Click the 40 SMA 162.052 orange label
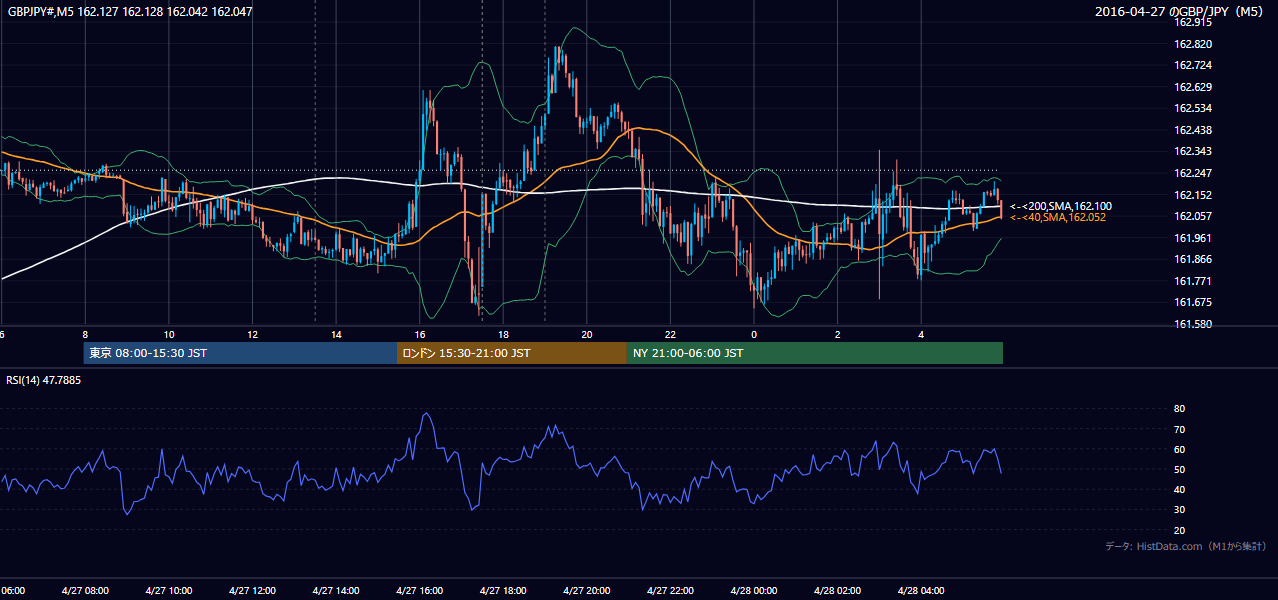Screen dimensions: 1278x600 click(x=1058, y=217)
